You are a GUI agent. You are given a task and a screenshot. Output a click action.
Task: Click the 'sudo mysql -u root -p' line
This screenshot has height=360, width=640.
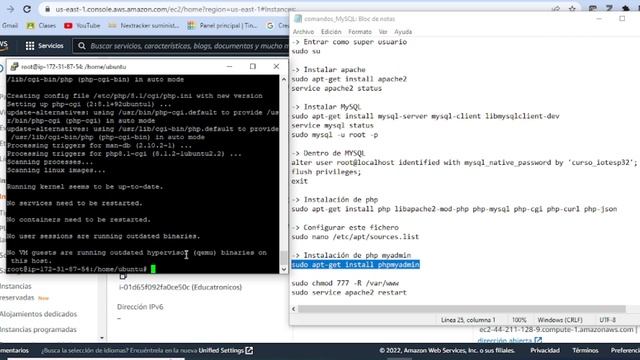click(x=335, y=135)
